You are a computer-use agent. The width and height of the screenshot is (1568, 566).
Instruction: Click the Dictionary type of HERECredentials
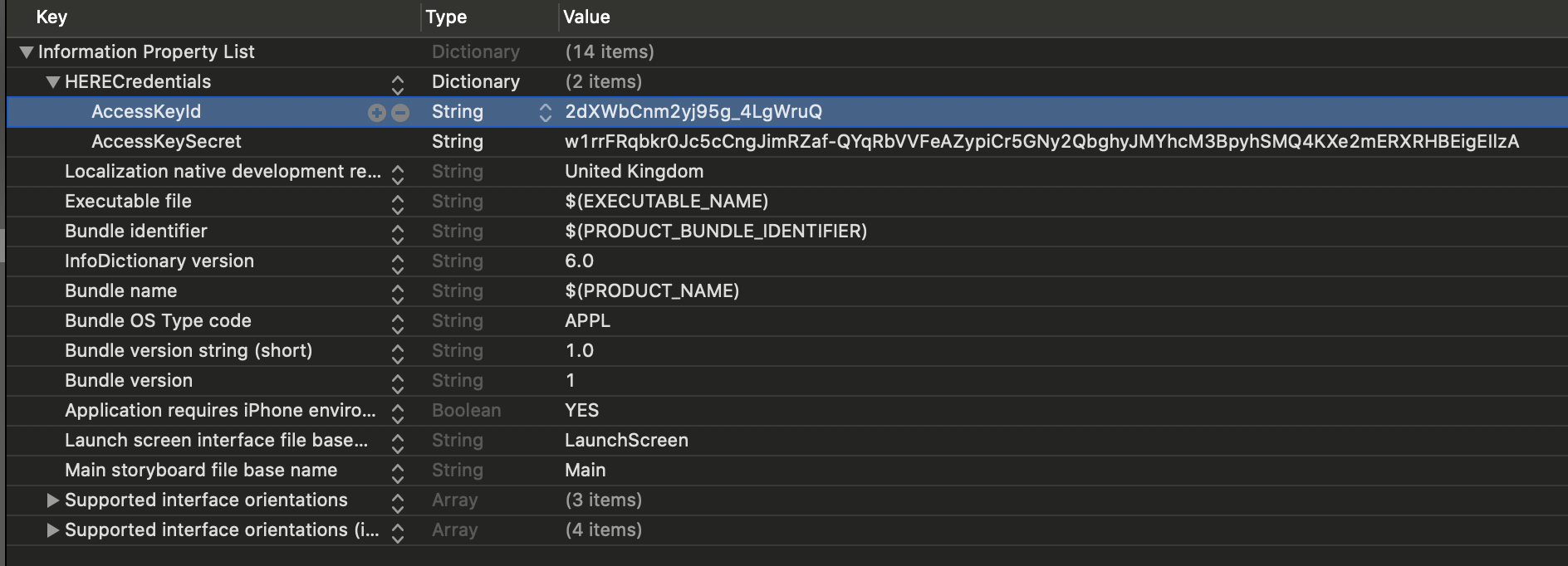pyautogui.click(x=476, y=82)
